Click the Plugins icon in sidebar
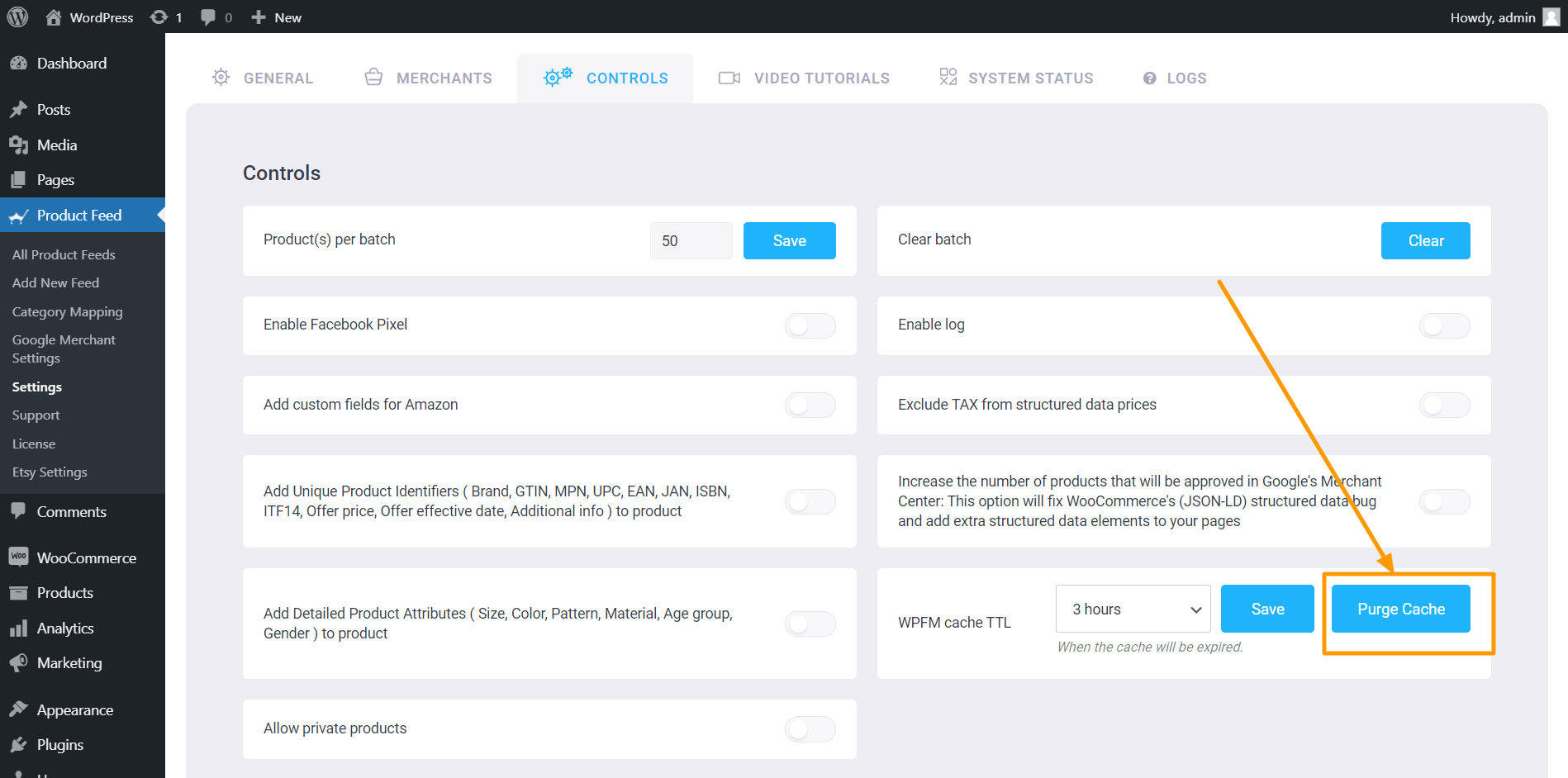1568x778 pixels. pos(20,744)
